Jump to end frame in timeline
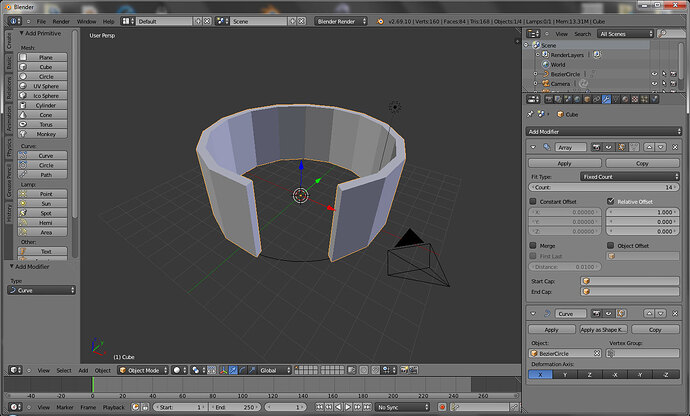690x416 pixels. pyautogui.click(x=367, y=407)
